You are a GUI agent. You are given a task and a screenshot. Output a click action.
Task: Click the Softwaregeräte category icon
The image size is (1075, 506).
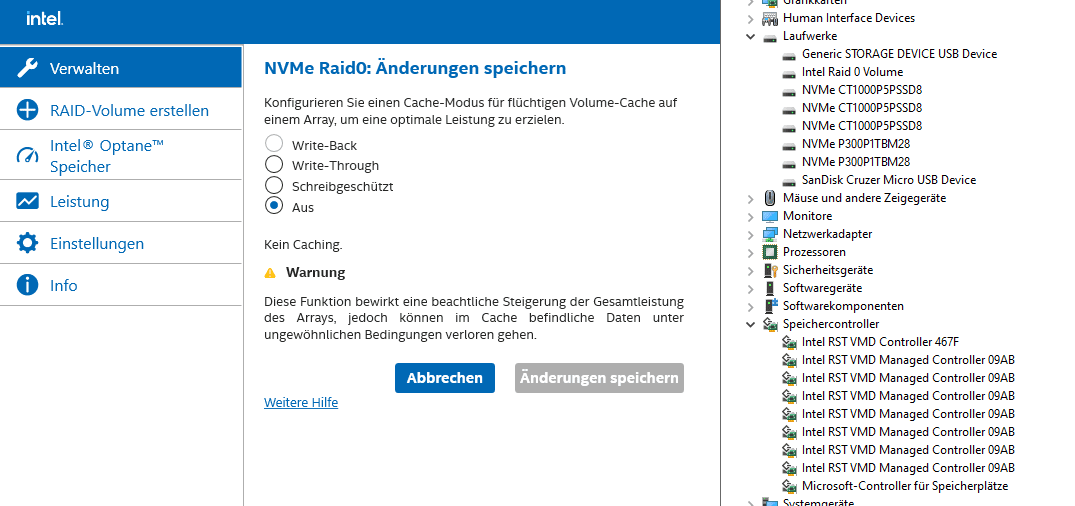(770, 288)
